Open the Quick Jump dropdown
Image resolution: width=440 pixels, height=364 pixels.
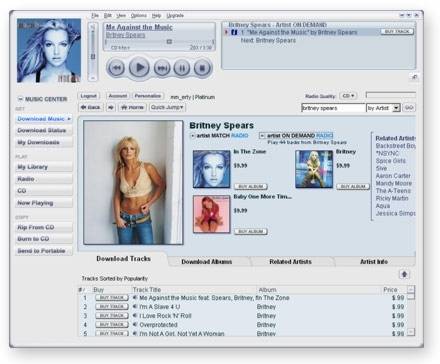(x=167, y=107)
